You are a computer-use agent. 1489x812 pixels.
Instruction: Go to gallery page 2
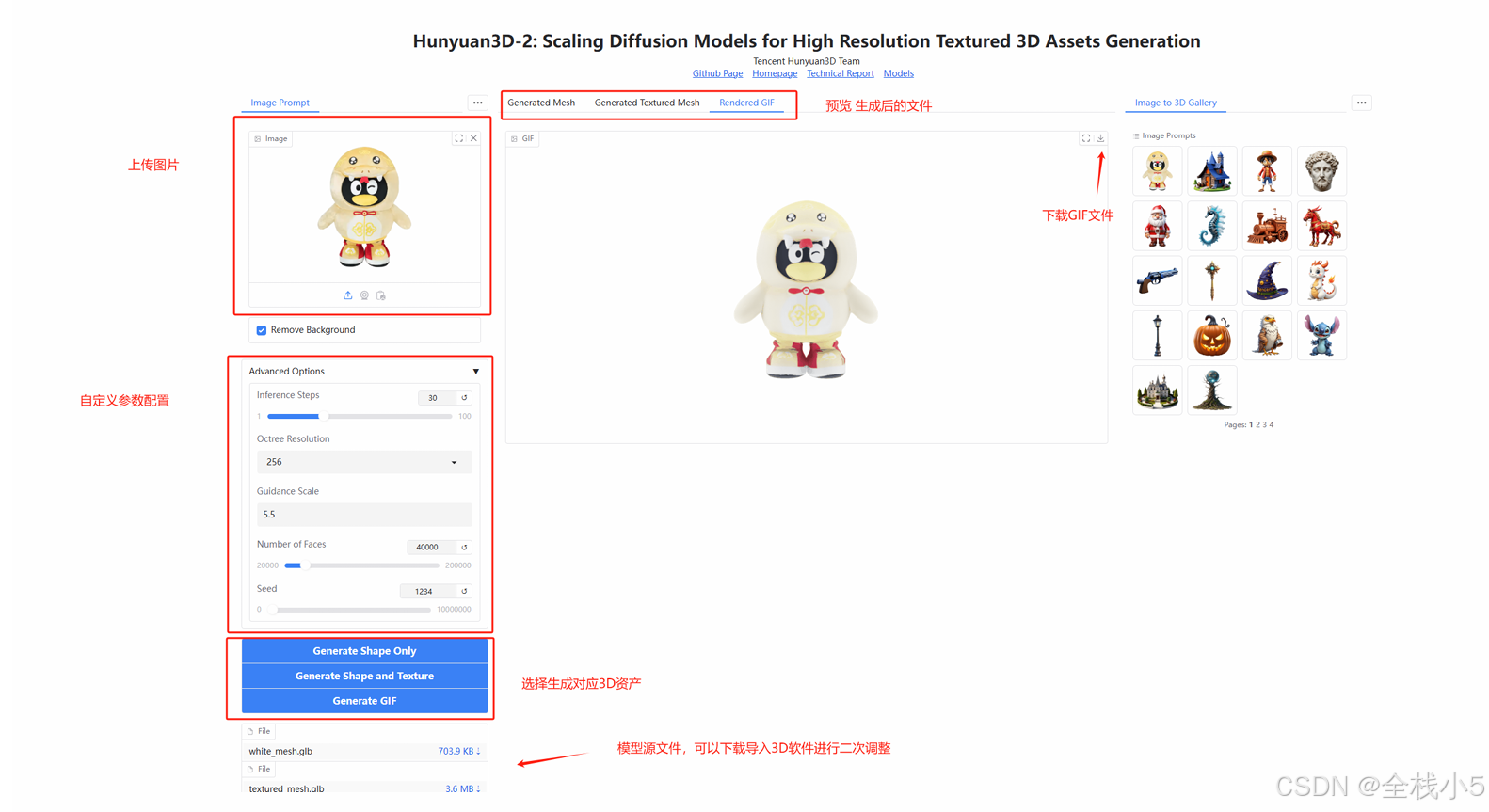[x=1257, y=425]
